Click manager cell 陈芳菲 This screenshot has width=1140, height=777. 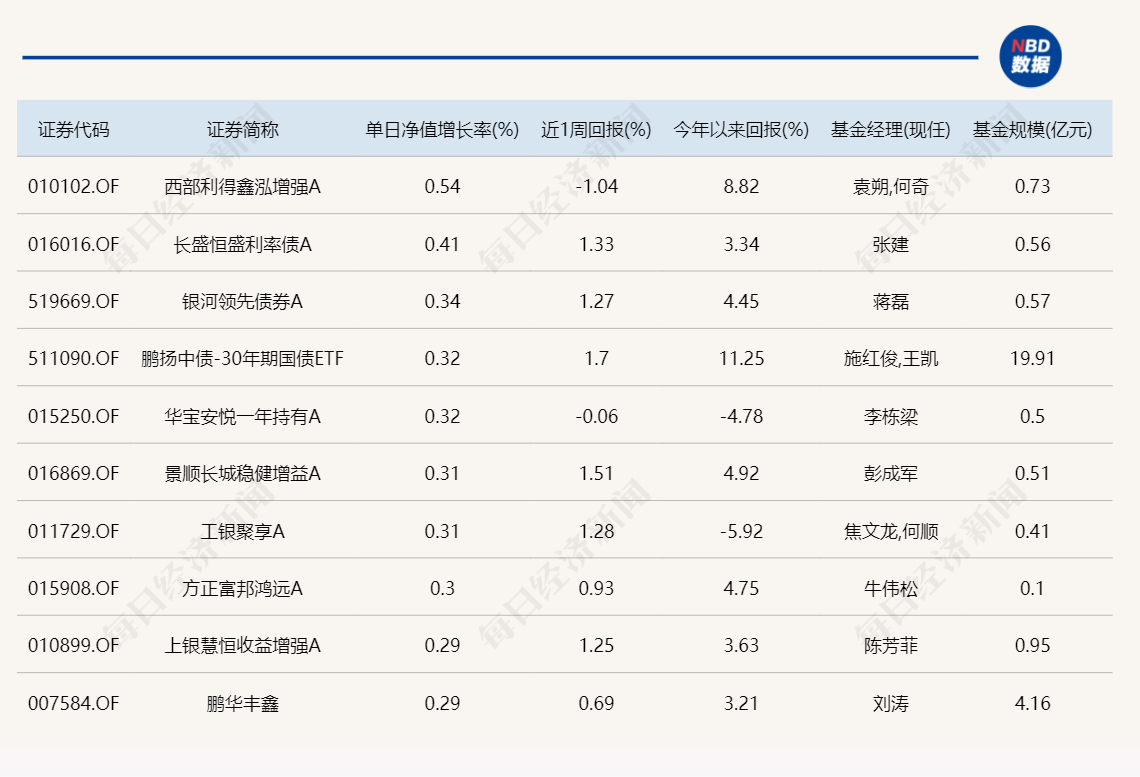[x=891, y=645]
